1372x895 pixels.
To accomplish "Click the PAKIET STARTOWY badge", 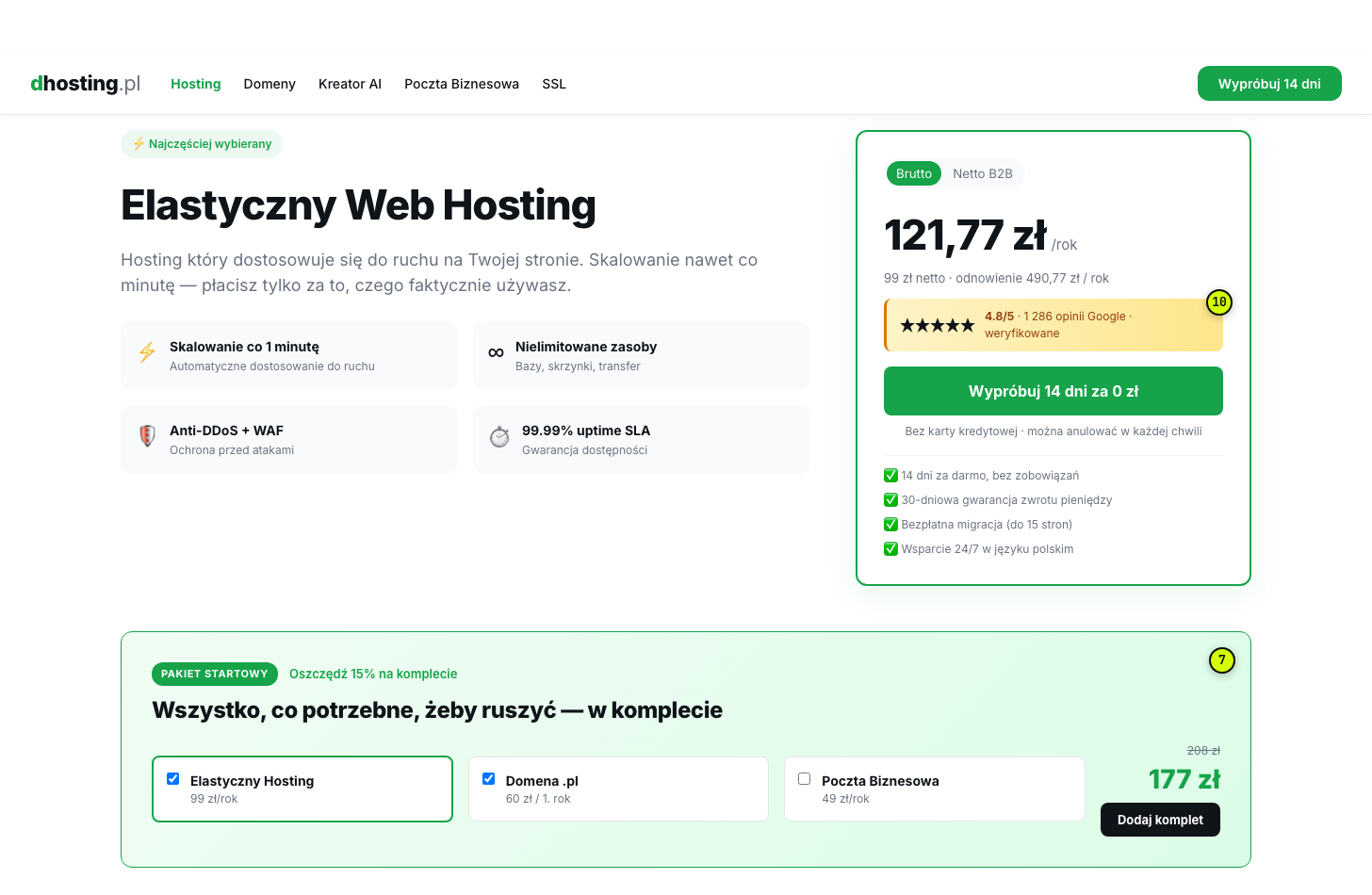I will pos(215,674).
